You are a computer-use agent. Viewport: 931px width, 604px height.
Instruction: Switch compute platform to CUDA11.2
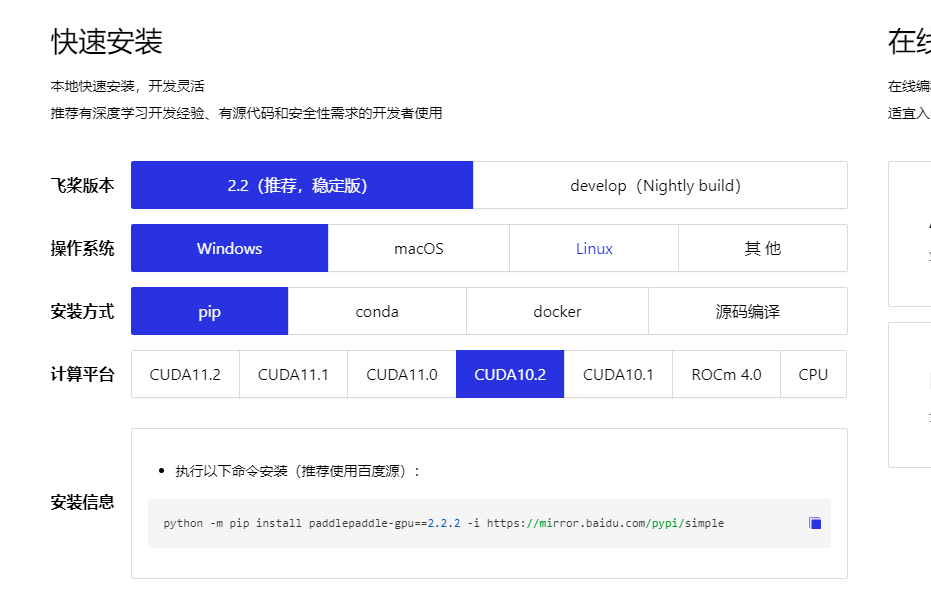pos(184,374)
